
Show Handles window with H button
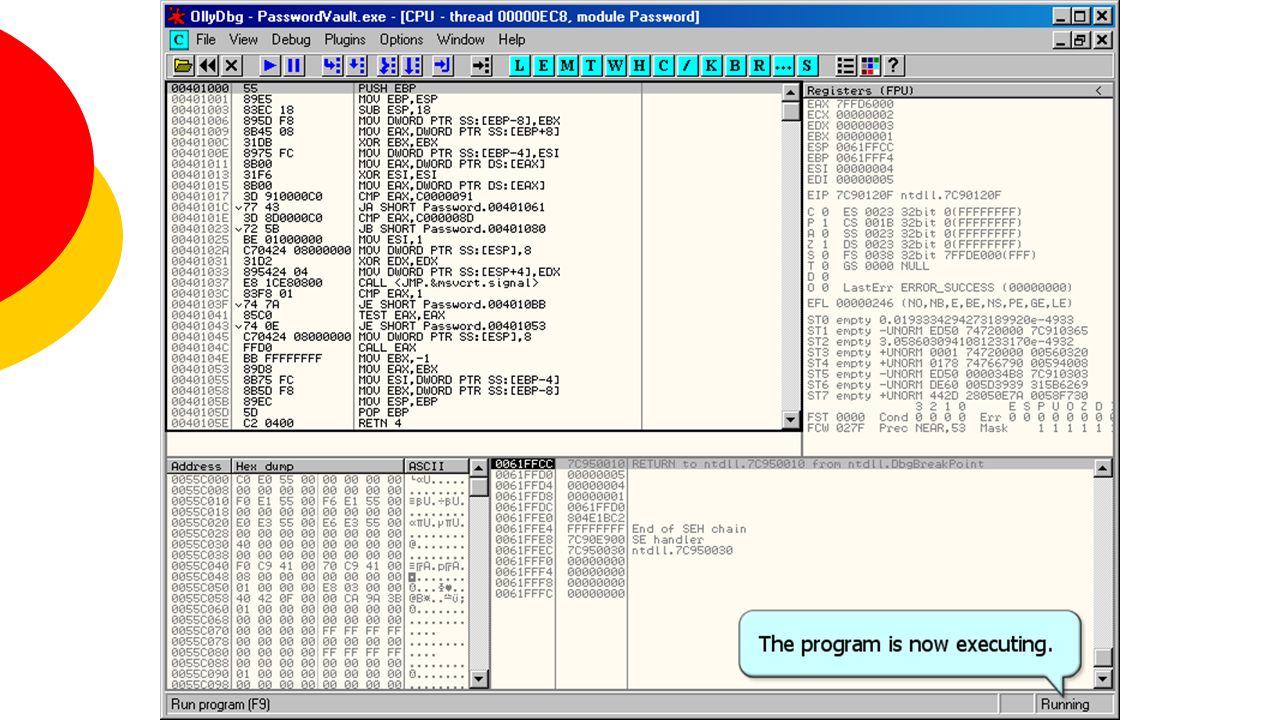point(640,66)
